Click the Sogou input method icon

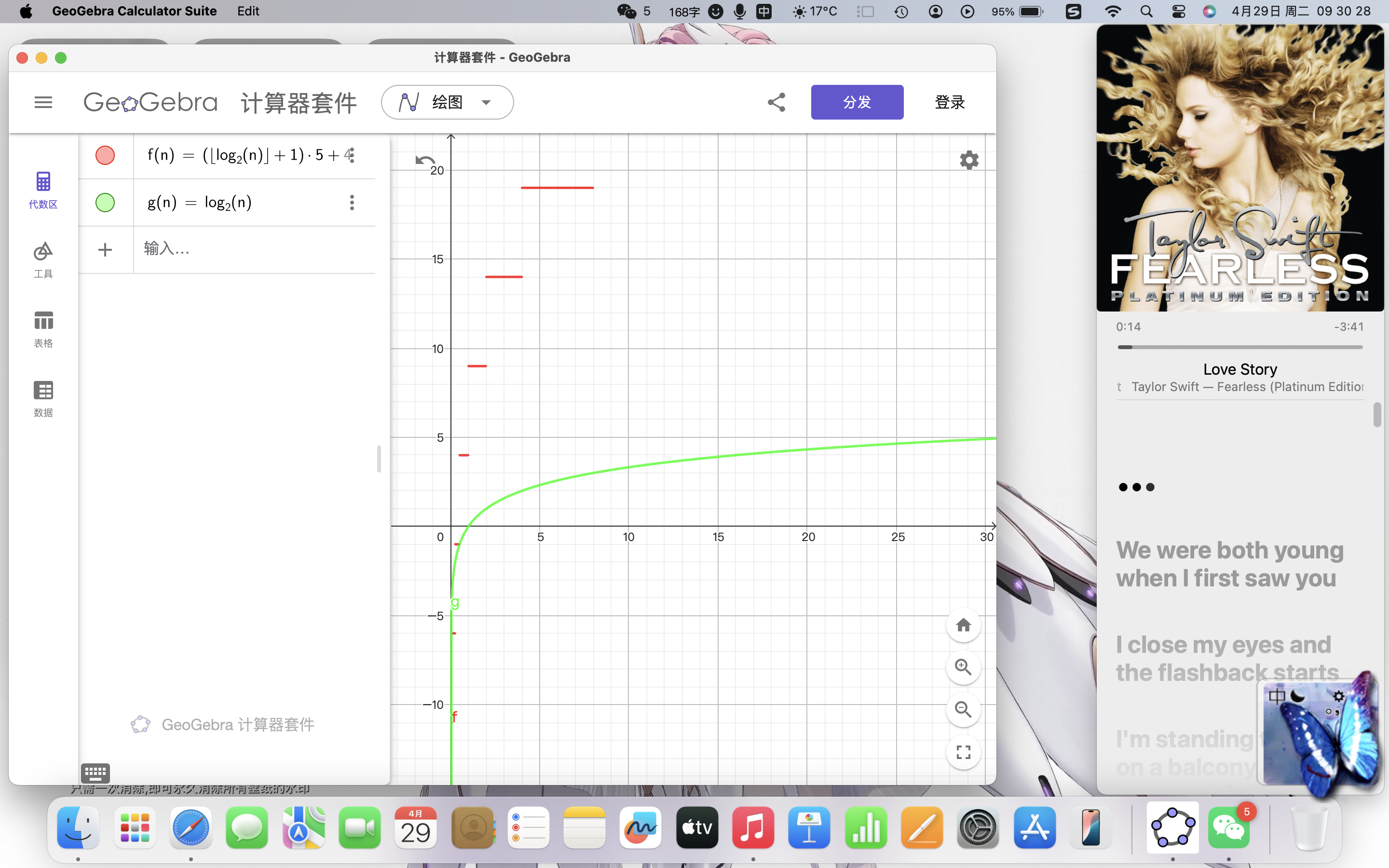coord(1073,11)
